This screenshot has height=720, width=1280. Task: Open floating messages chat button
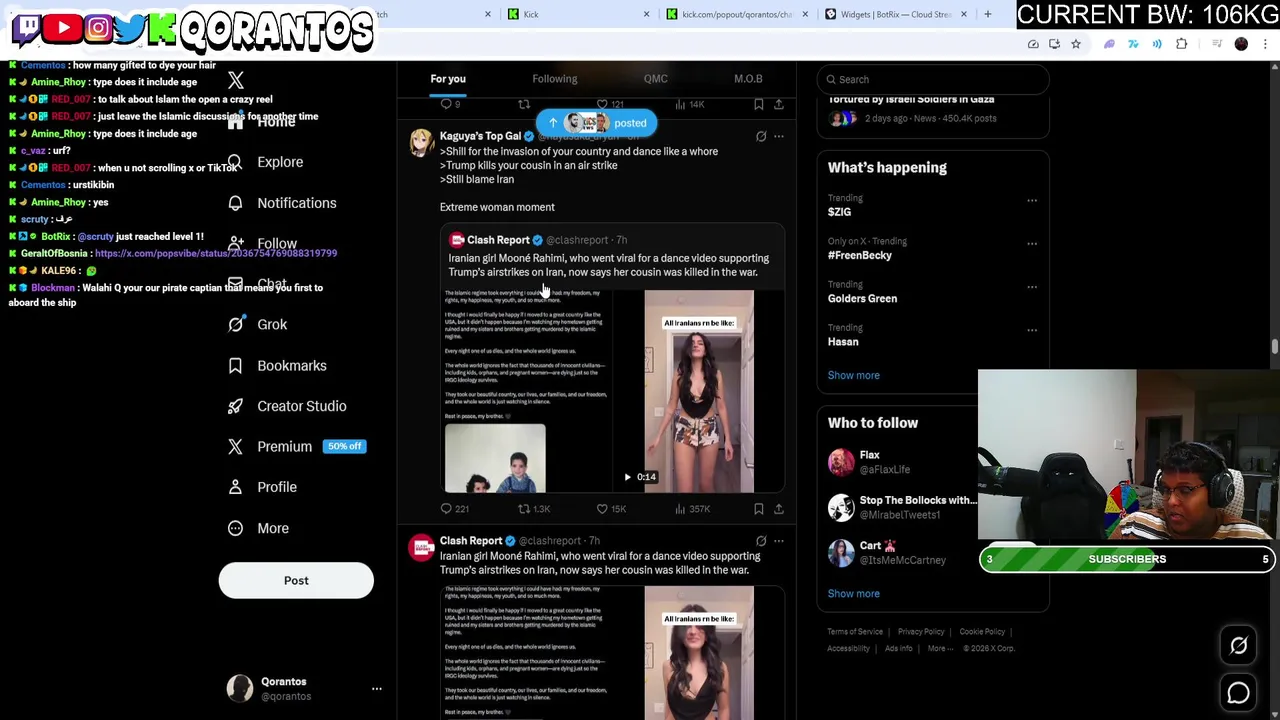tap(1238, 692)
